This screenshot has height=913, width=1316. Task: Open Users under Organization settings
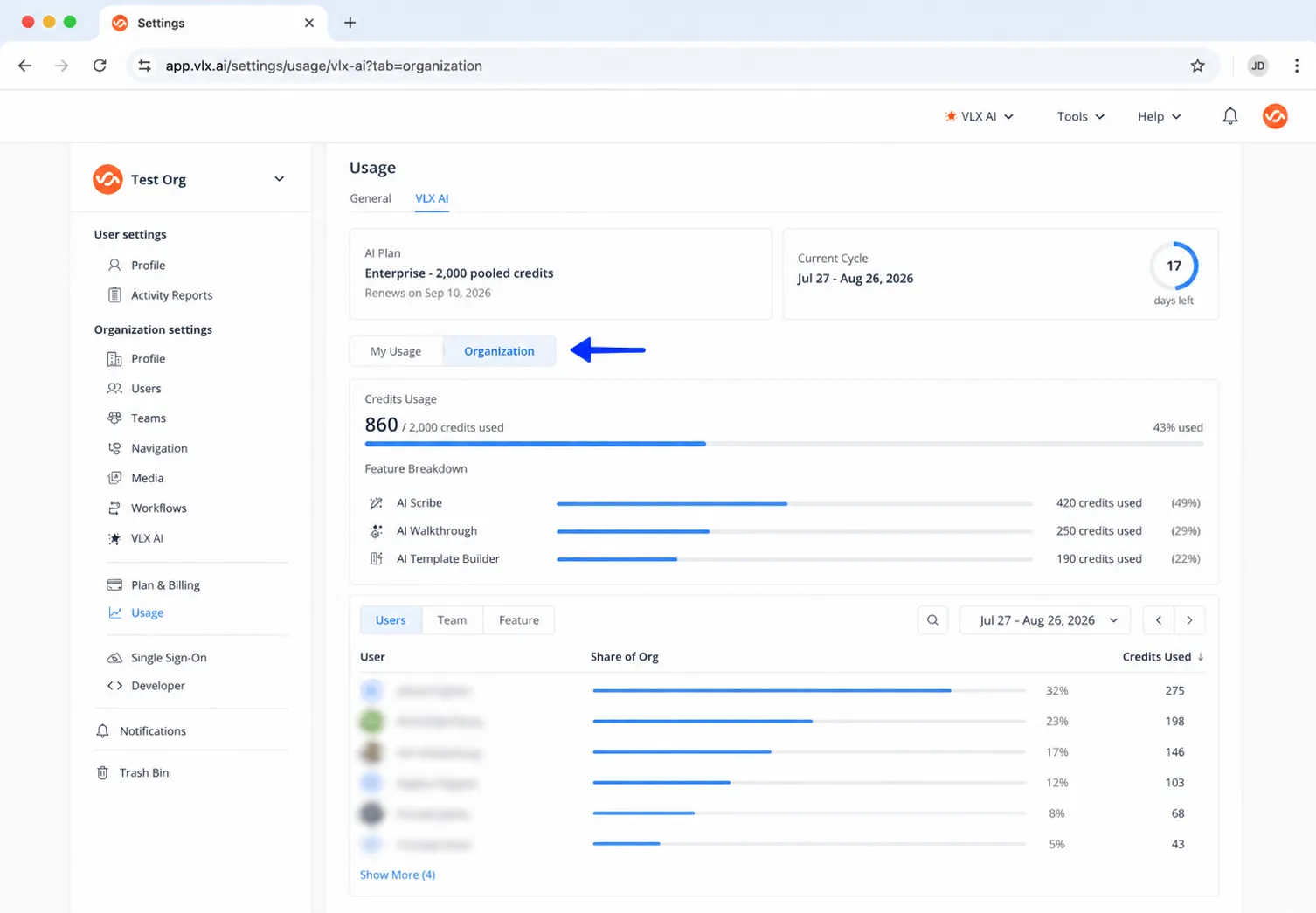pos(135,389)
